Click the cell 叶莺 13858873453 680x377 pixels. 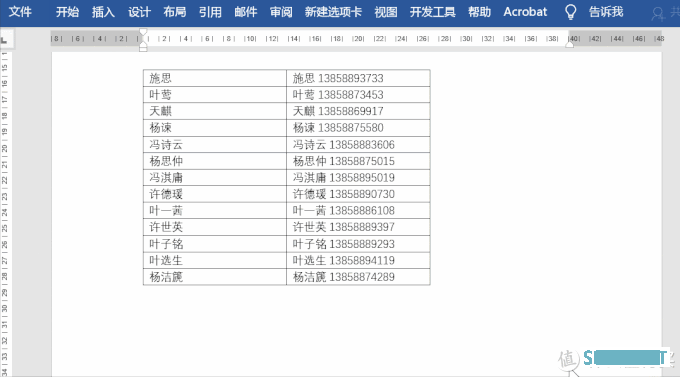click(358, 95)
